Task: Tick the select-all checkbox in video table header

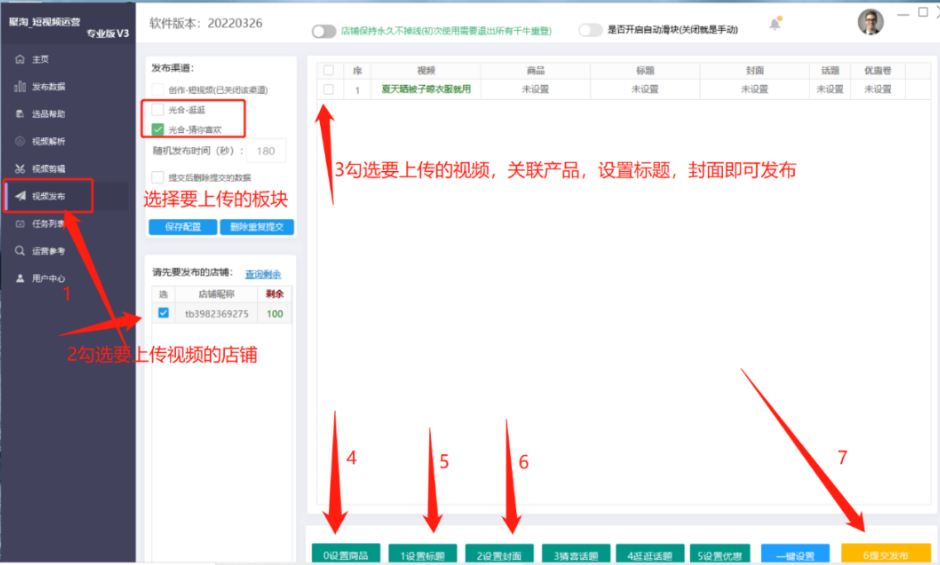Action: [x=329, y=70]
